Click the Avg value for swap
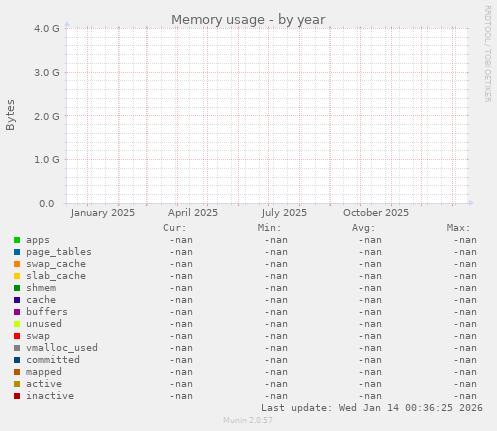Image resolution: width=497 pixels, height=431 pixels. [x=370, y=336]
